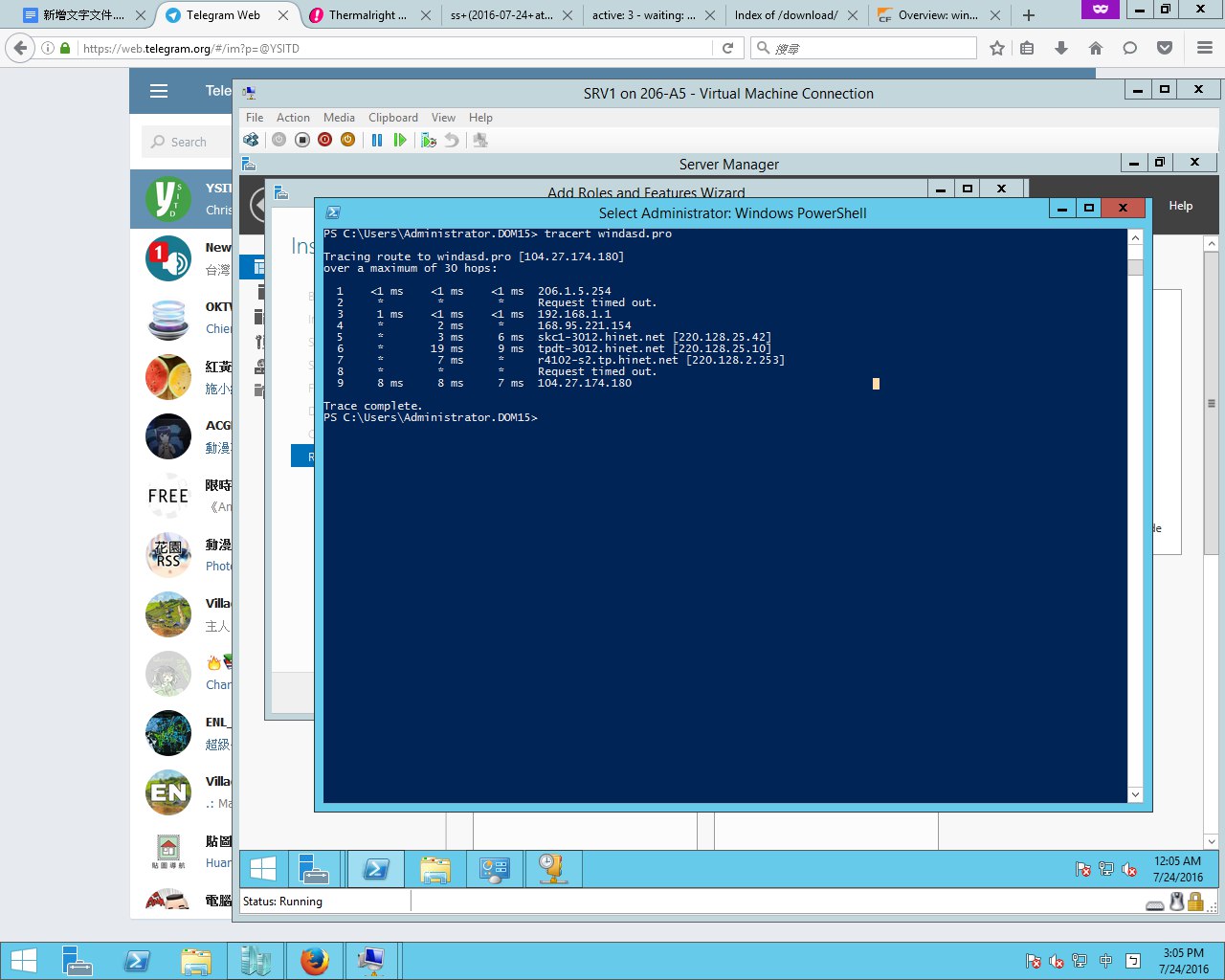Click the red Shut Down VM icon
This screenshot has height=980, width=1225.
coord(325,140)
